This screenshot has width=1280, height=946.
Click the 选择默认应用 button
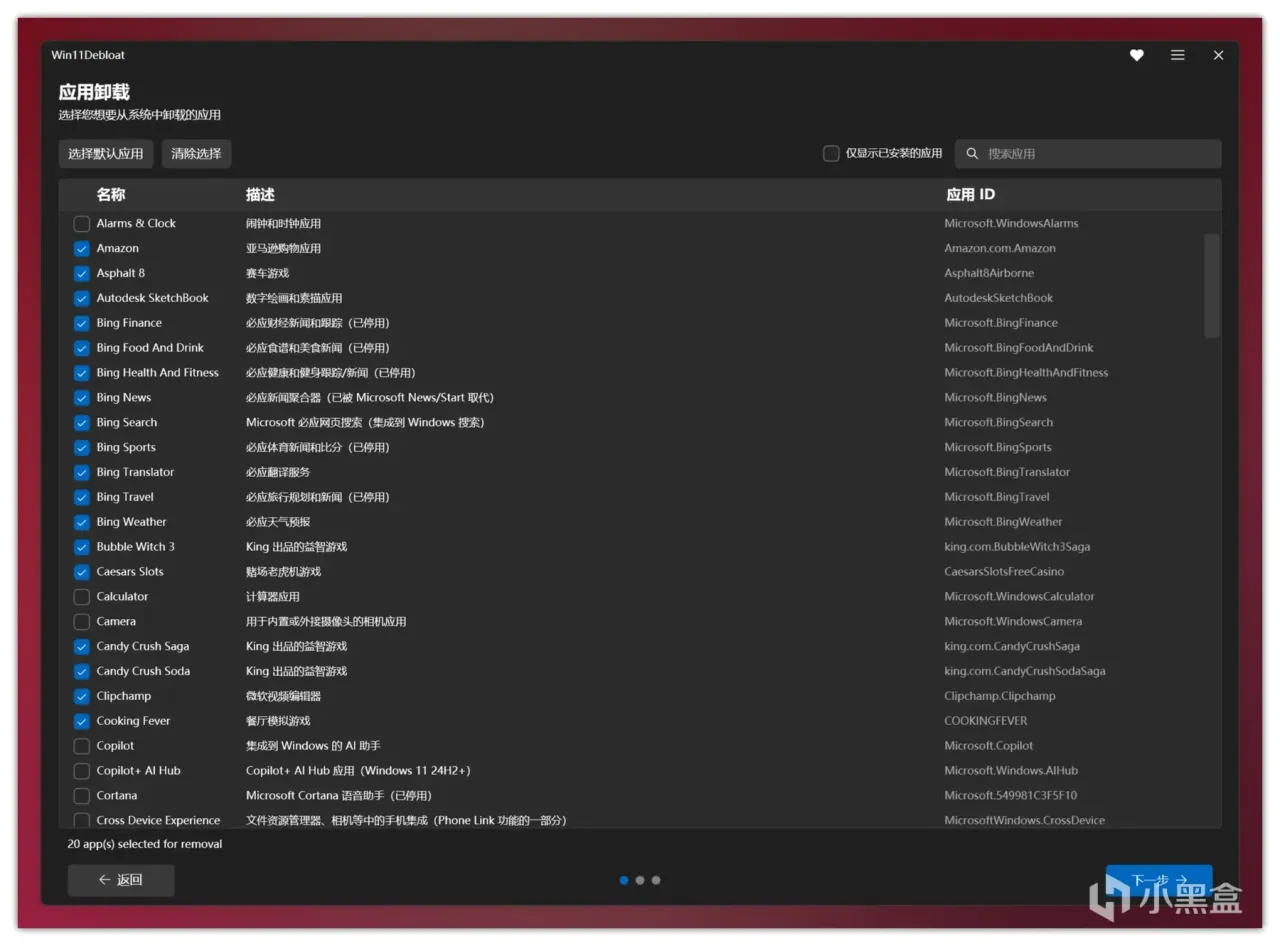(106, 153)
